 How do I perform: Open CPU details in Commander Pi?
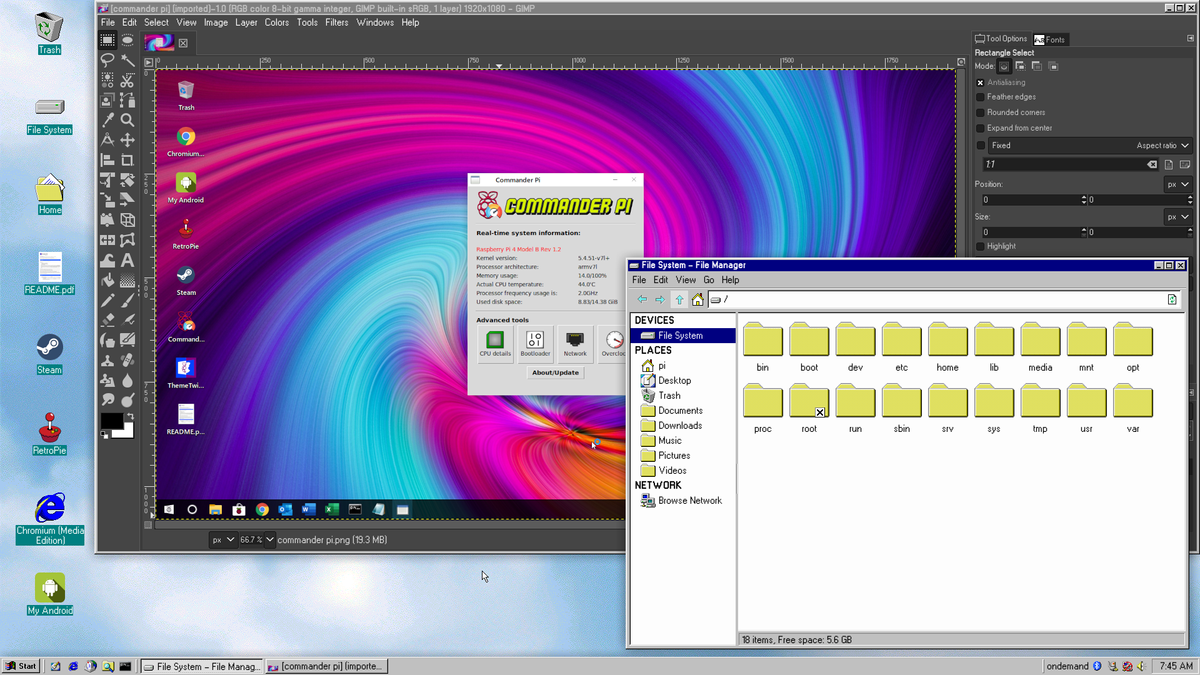[495, 344]
